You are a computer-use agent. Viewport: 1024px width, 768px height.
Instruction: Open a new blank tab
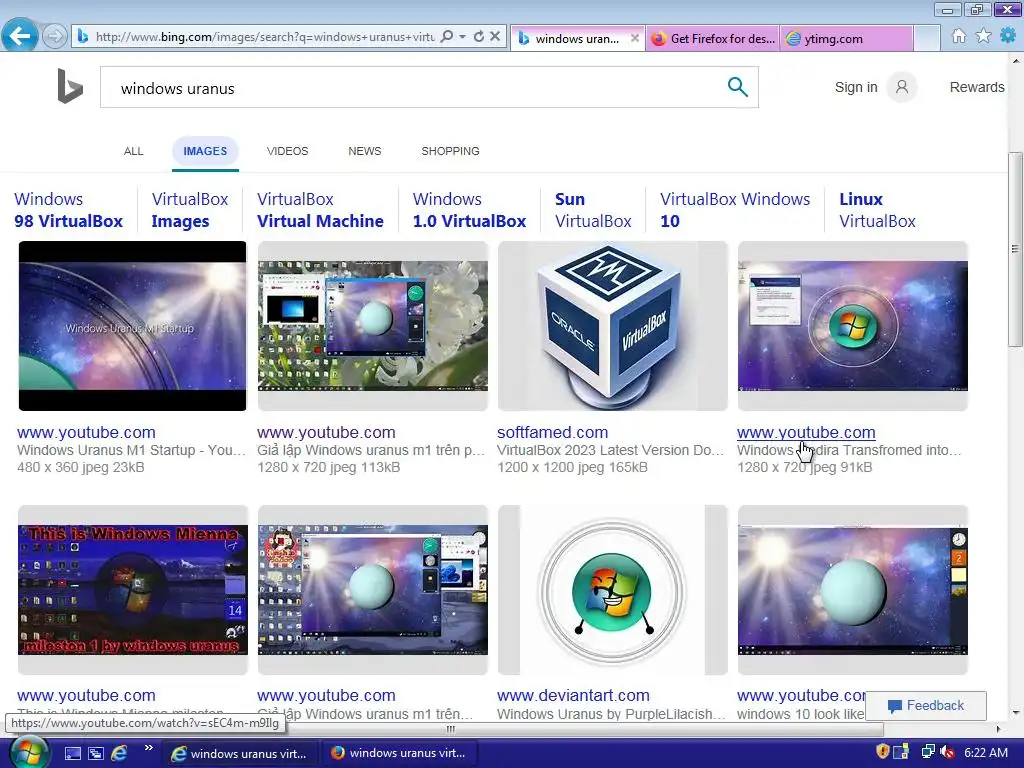point(927,39)
